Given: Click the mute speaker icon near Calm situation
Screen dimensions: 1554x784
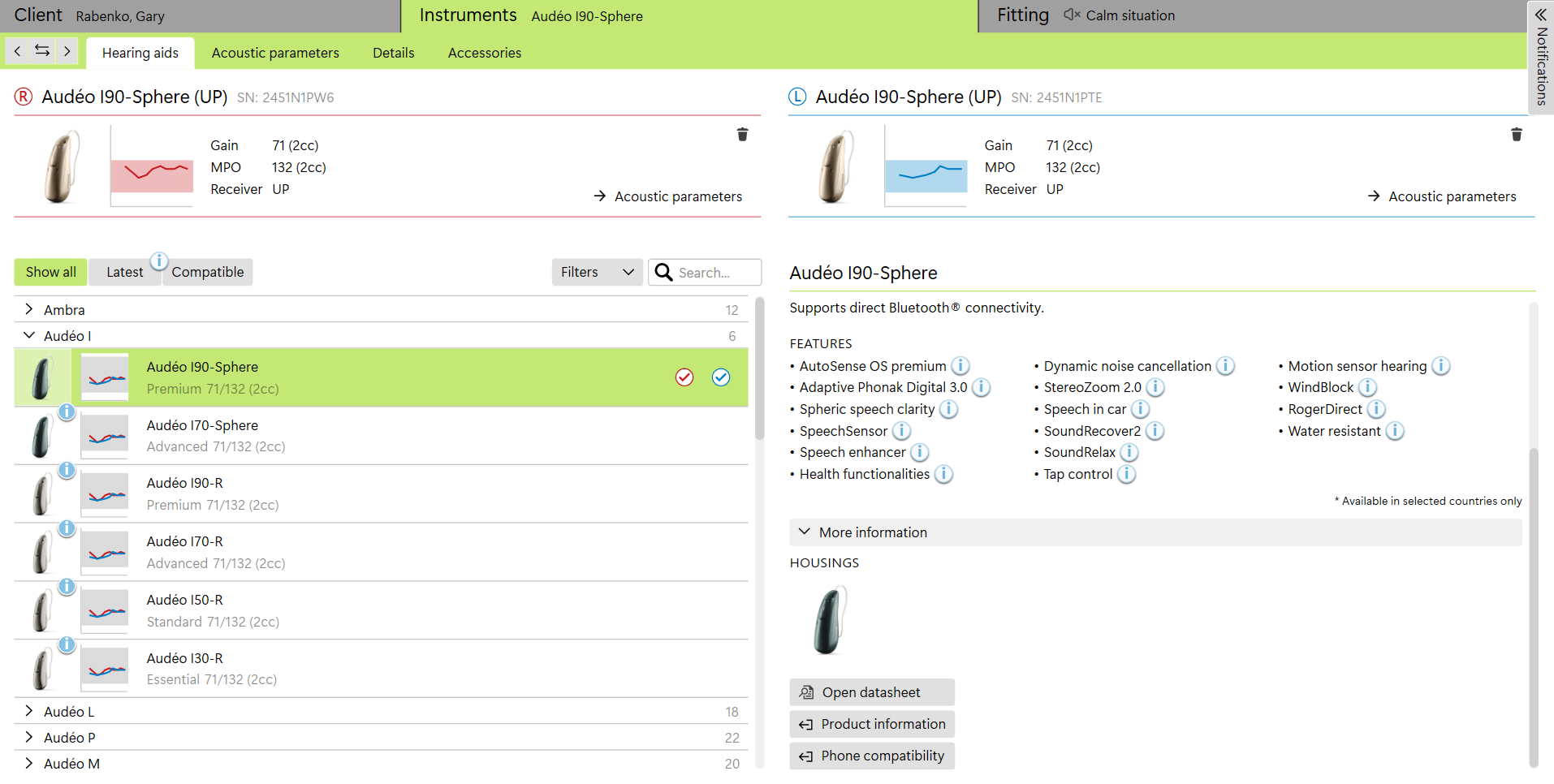Looking at the screenshot, I should 1072,15.
